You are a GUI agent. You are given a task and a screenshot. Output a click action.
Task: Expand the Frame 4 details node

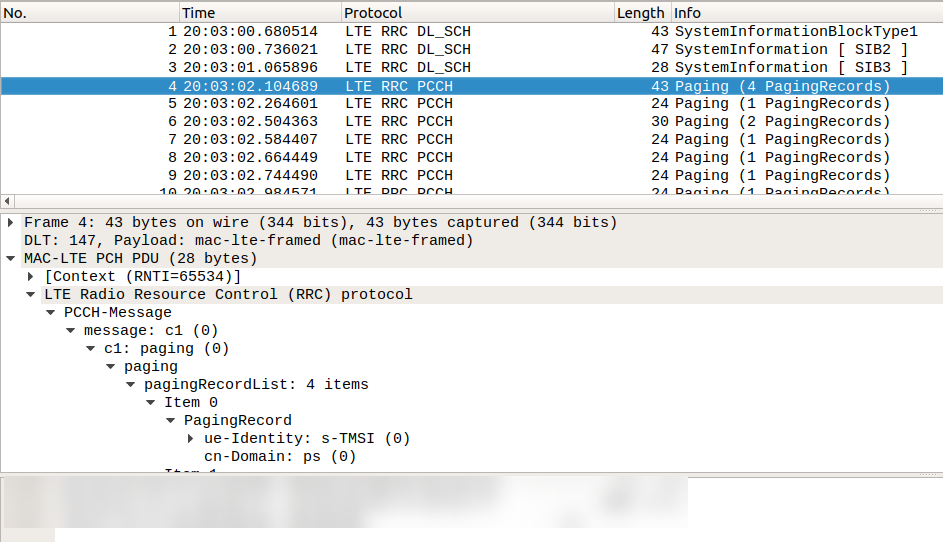[x=10, y=222]
